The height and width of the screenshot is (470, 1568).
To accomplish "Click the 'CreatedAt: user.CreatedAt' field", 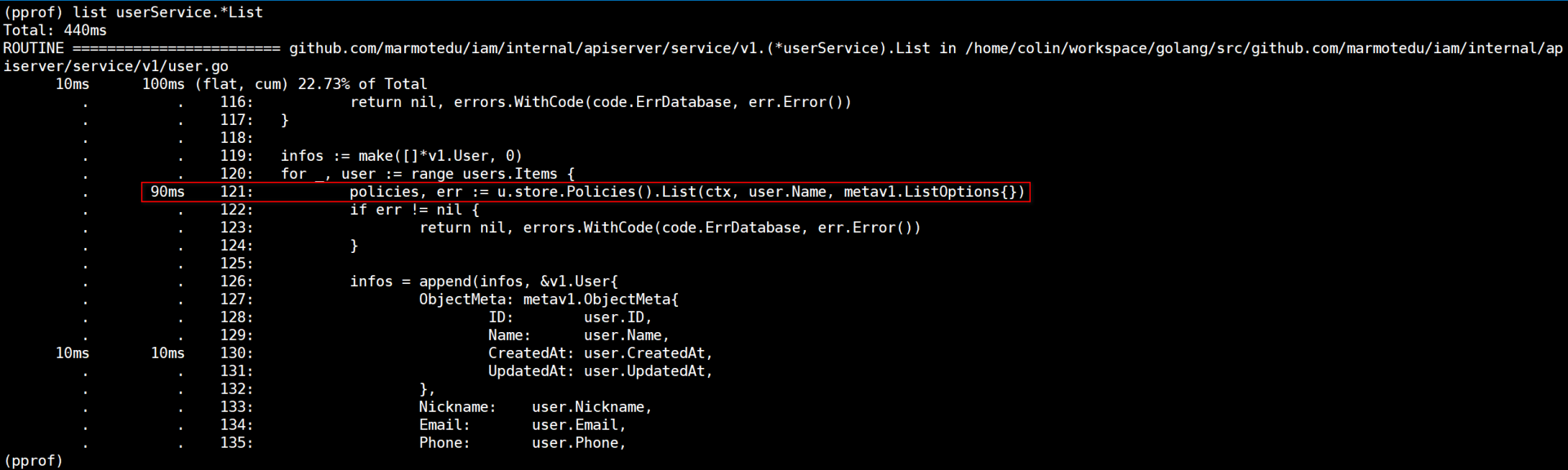I will click(600, 353).
